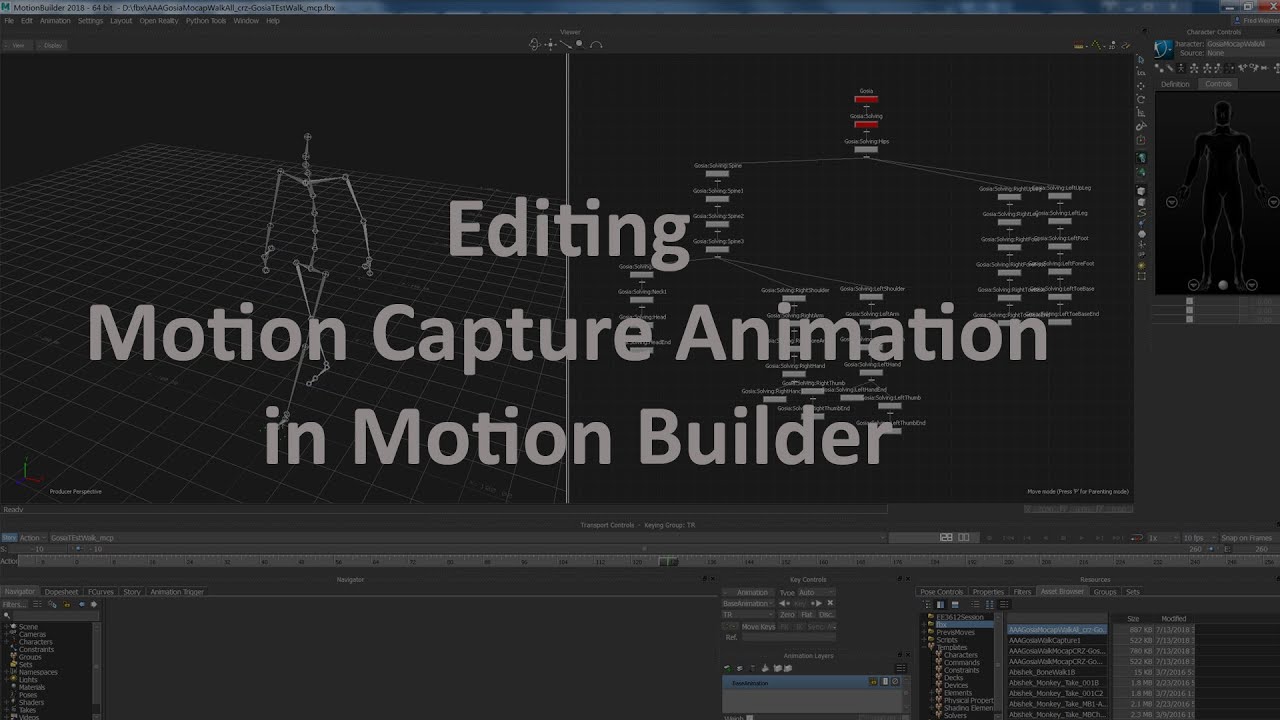This screenshot has width=1280, height=720.
Task: Click the back arrow icon in Navigator toolbar
Action: pyautogui.click(x=82, y=604)
